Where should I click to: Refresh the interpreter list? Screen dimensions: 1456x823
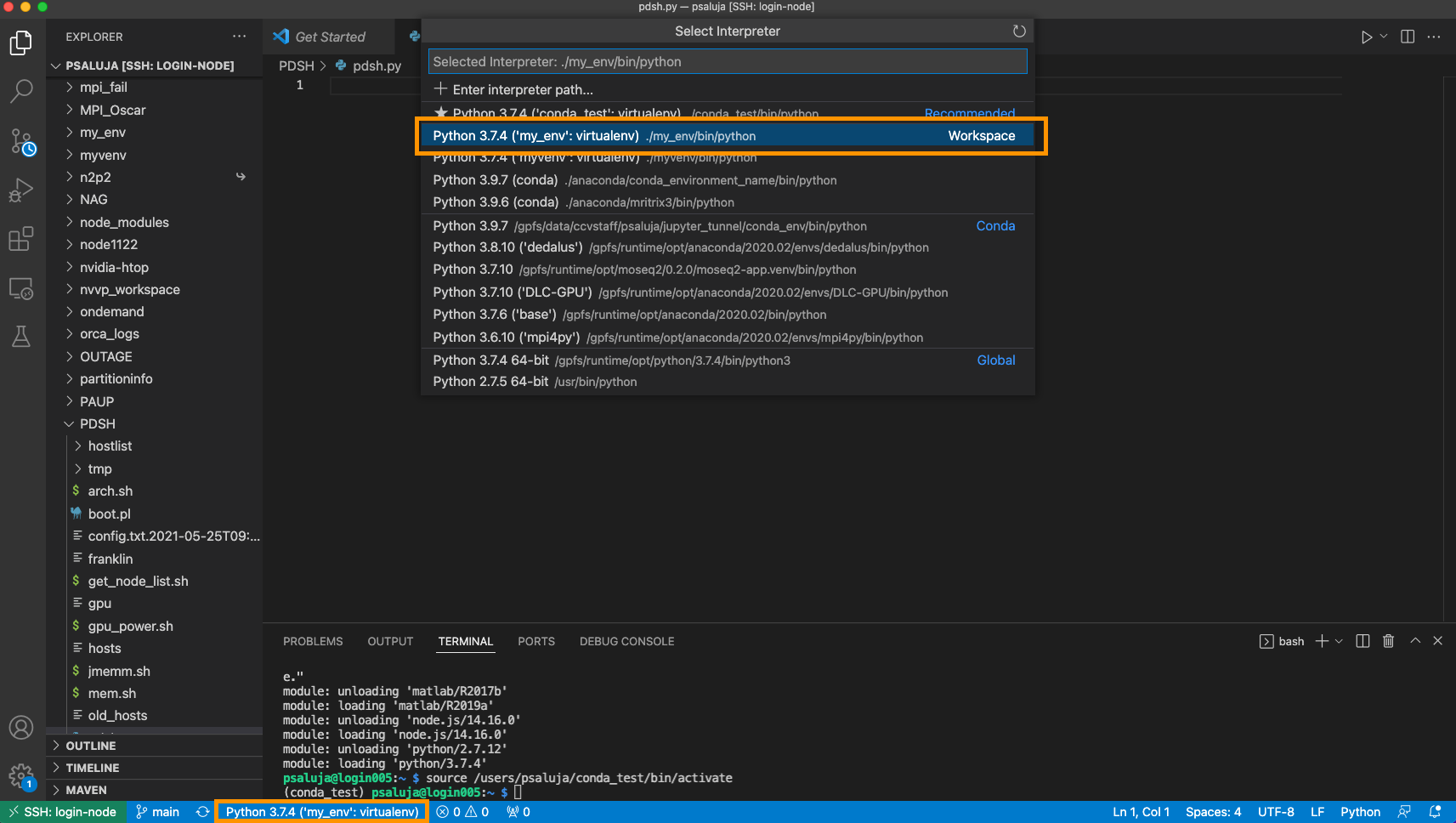coord(1019,31)
